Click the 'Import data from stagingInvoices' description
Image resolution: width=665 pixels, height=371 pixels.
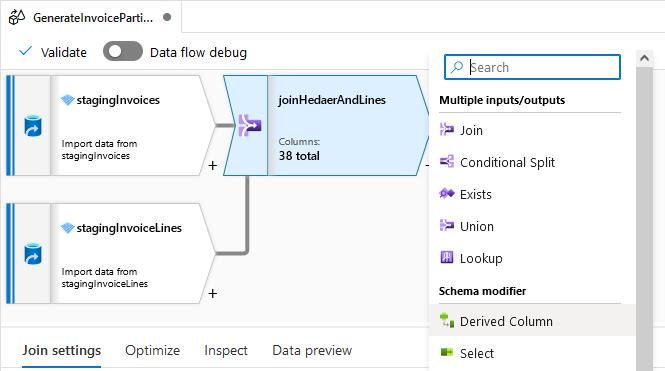[x=99, y=150]
